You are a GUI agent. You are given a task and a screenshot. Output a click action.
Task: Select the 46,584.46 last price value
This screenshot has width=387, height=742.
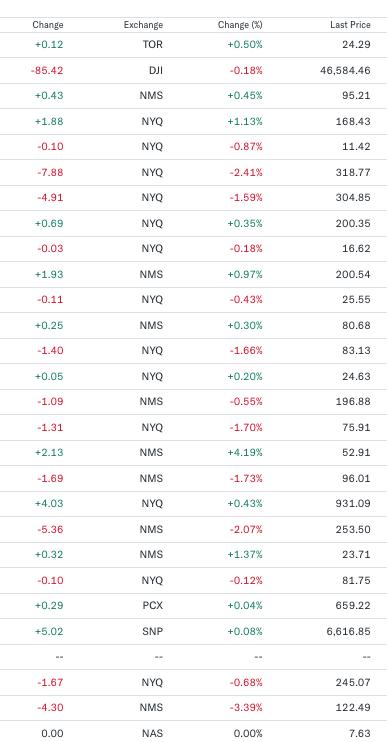tap(345, 71)
